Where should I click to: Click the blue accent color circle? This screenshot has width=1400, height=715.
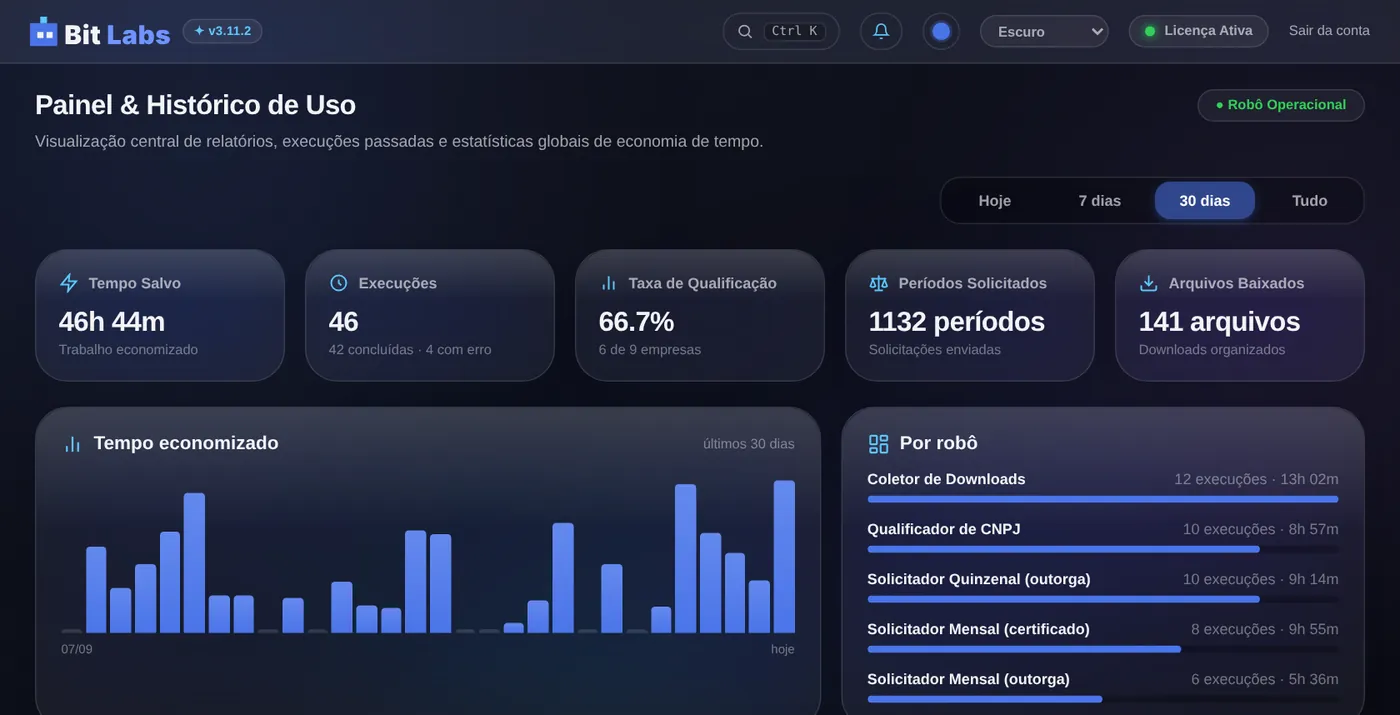coord(941,31)
